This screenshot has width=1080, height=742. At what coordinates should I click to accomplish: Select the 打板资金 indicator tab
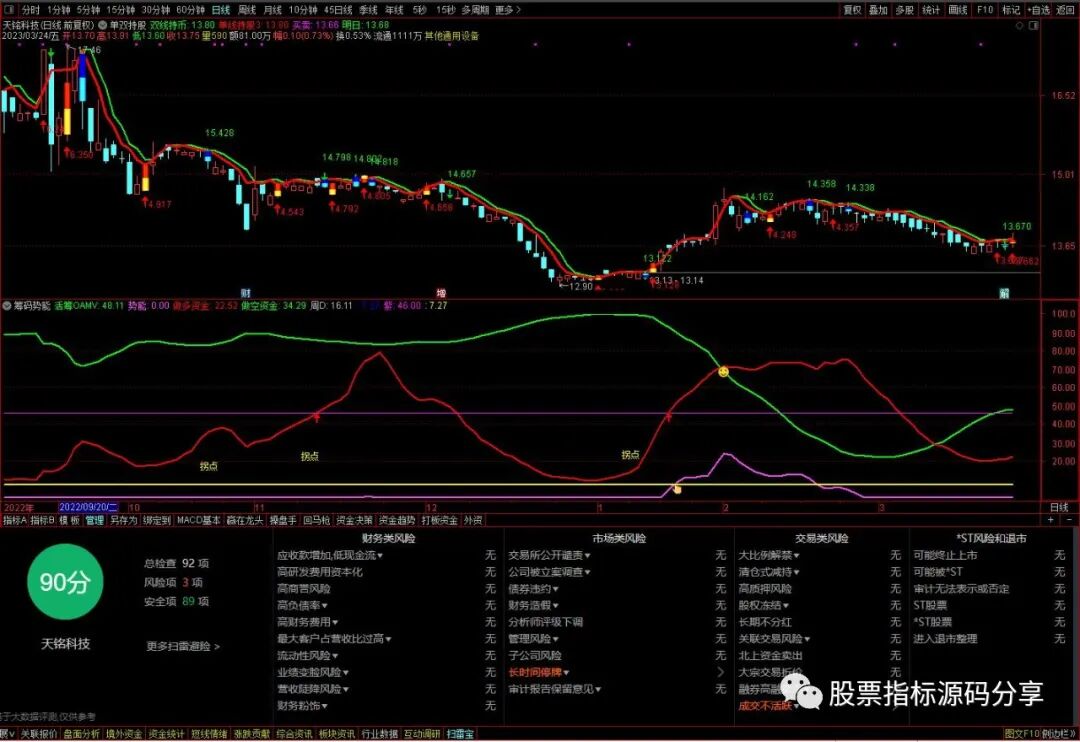pos(439,520)
